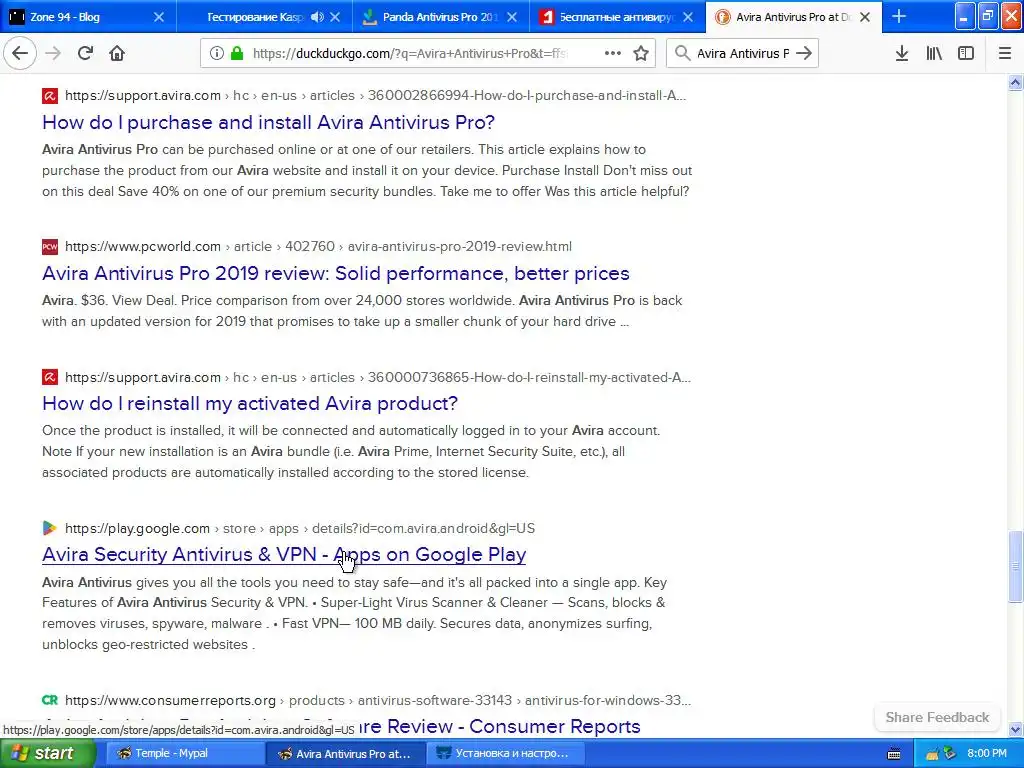Click the scrollbar down arrow

[1015, 729]
